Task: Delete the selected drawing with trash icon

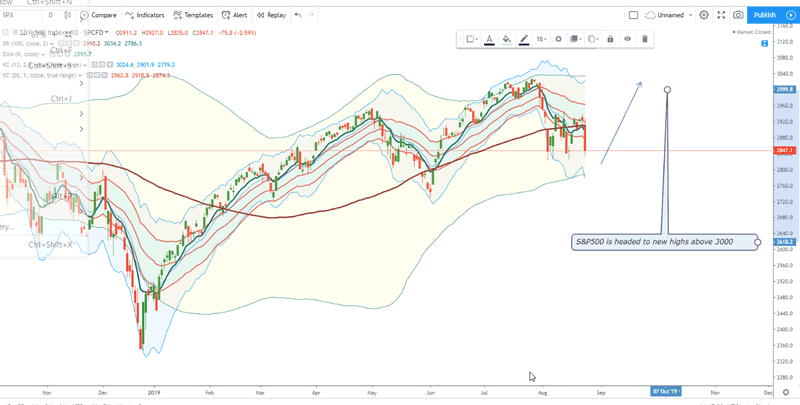Action: [x=645, y=39]
